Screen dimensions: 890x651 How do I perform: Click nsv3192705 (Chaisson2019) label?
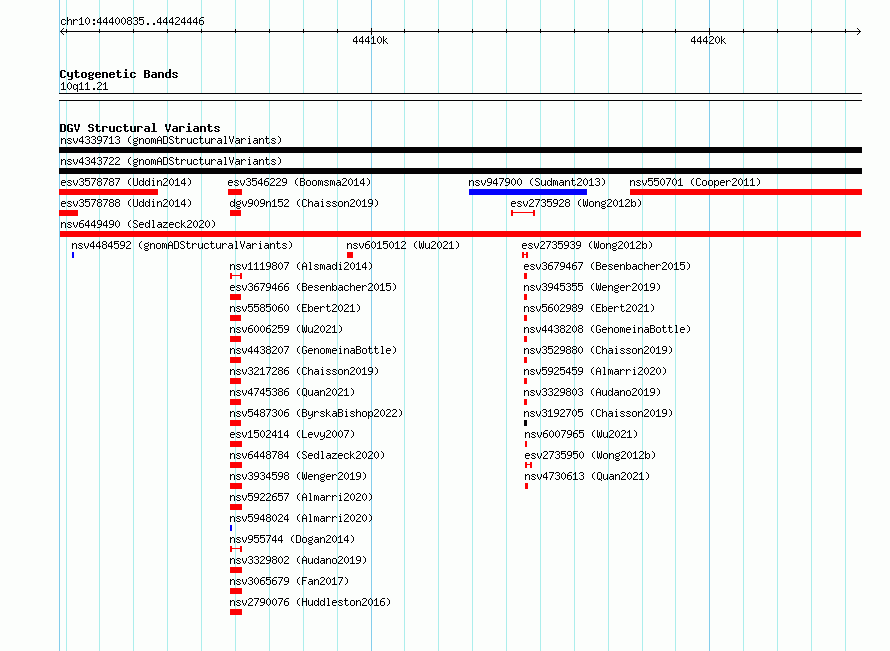pos(598,413)
